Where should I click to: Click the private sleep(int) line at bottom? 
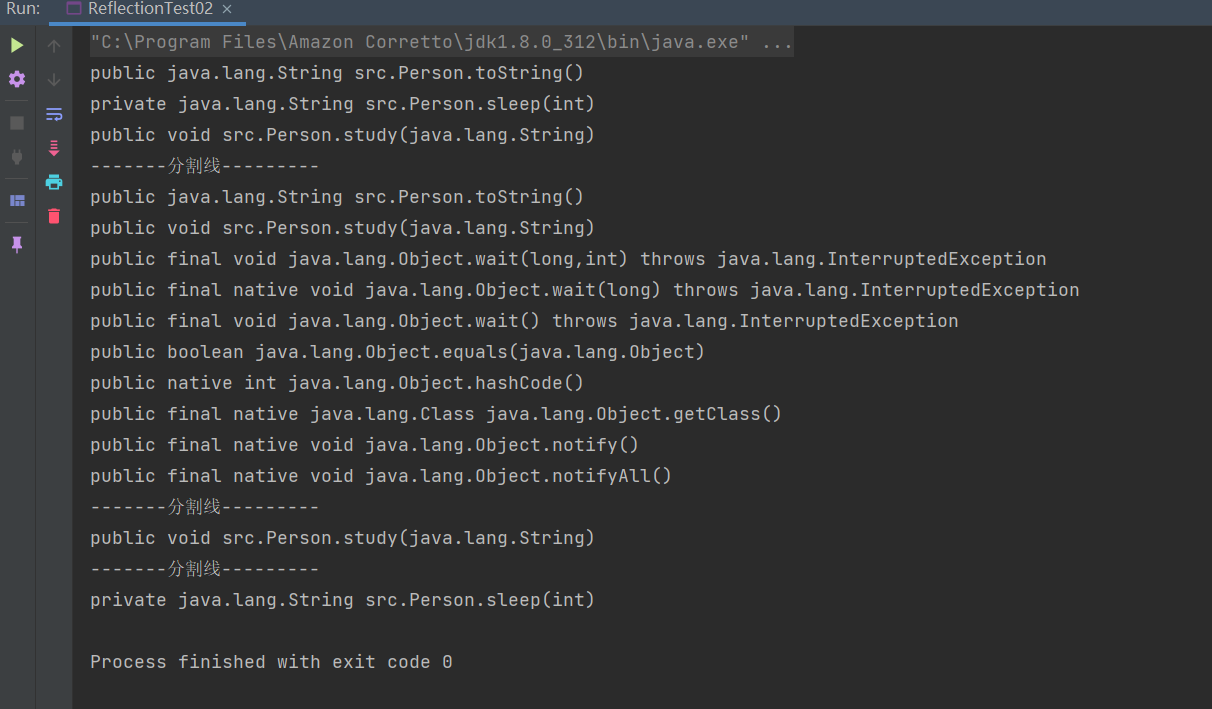(x=342, y=600)
